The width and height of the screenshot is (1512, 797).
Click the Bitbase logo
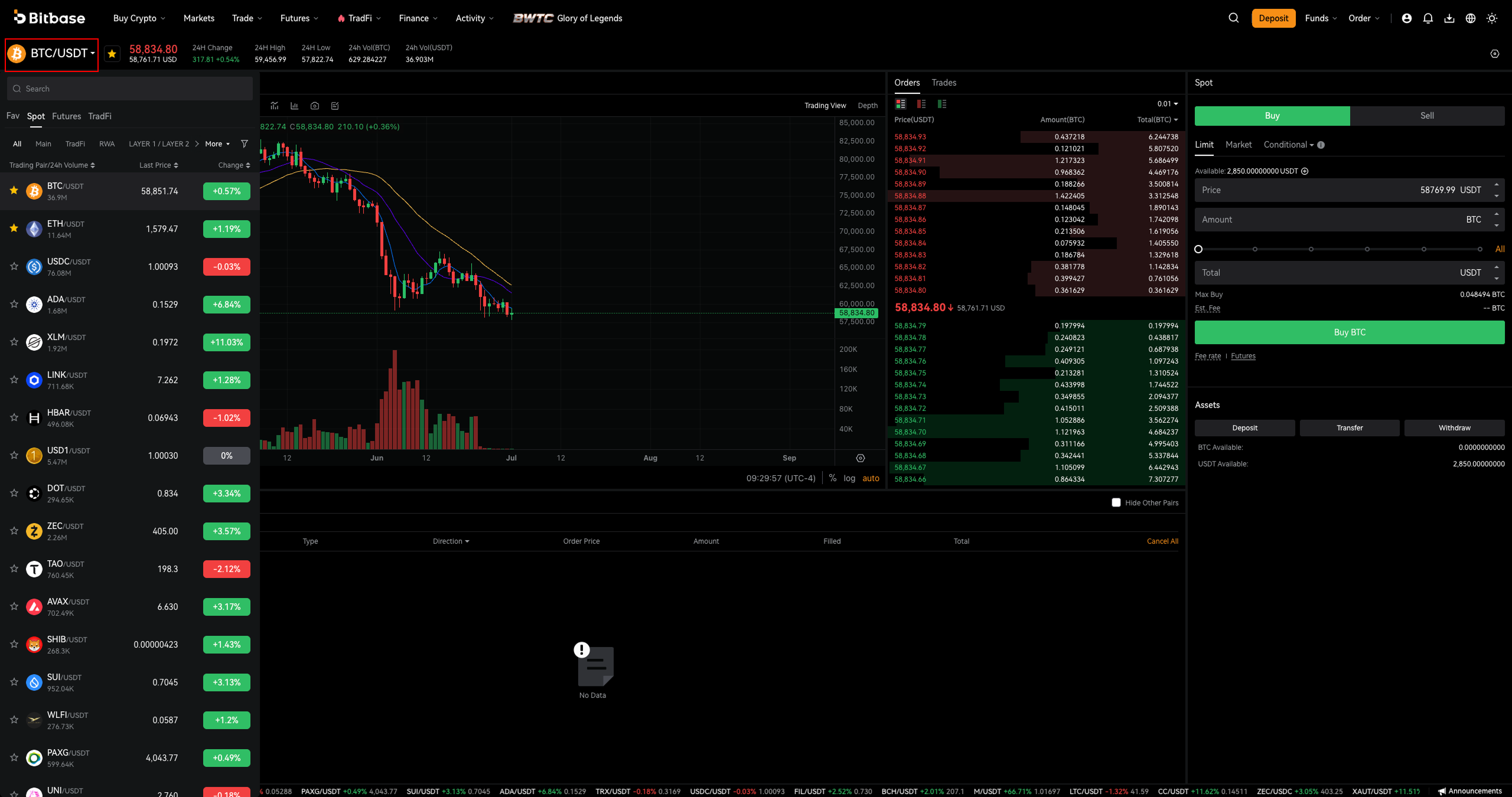tap(50, 18)
